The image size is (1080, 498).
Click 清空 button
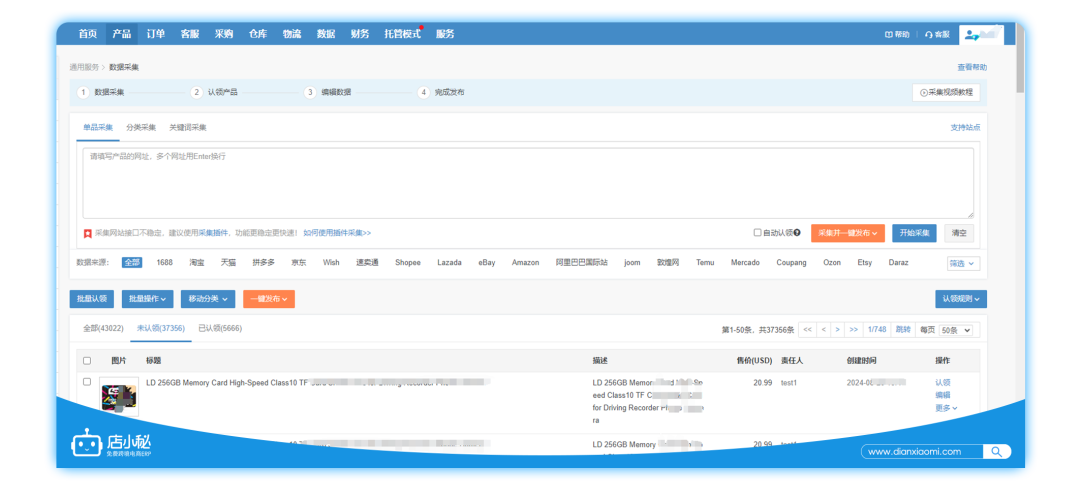pos(959,233)
